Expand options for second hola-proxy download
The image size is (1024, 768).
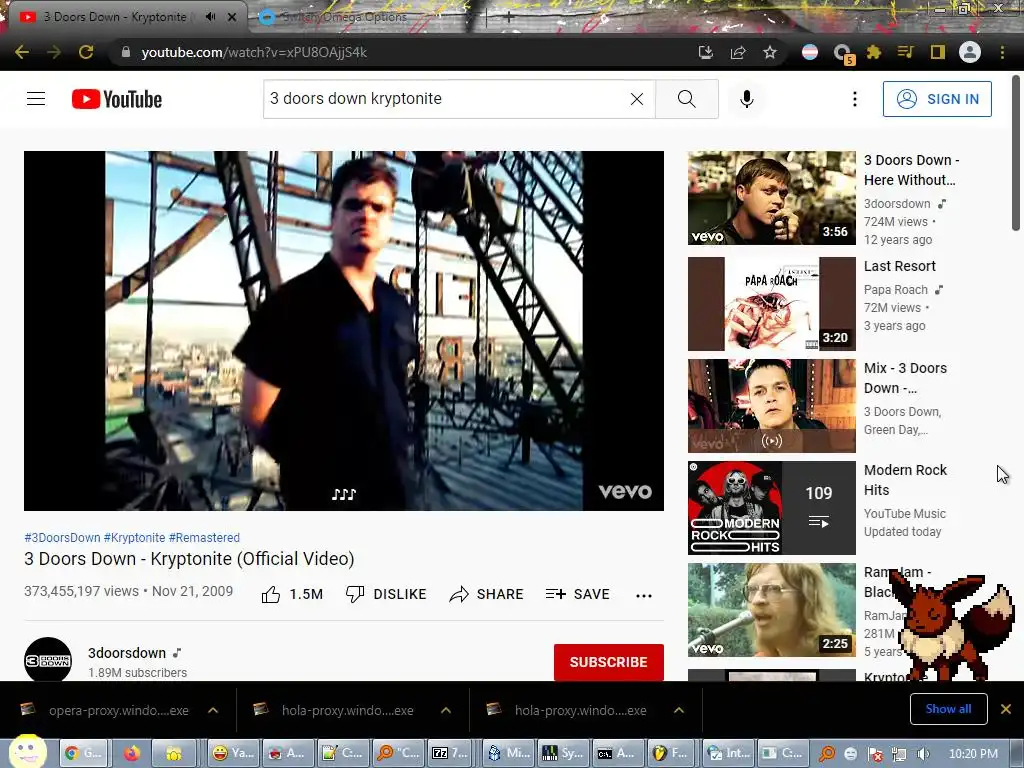(x=679, y=710)
